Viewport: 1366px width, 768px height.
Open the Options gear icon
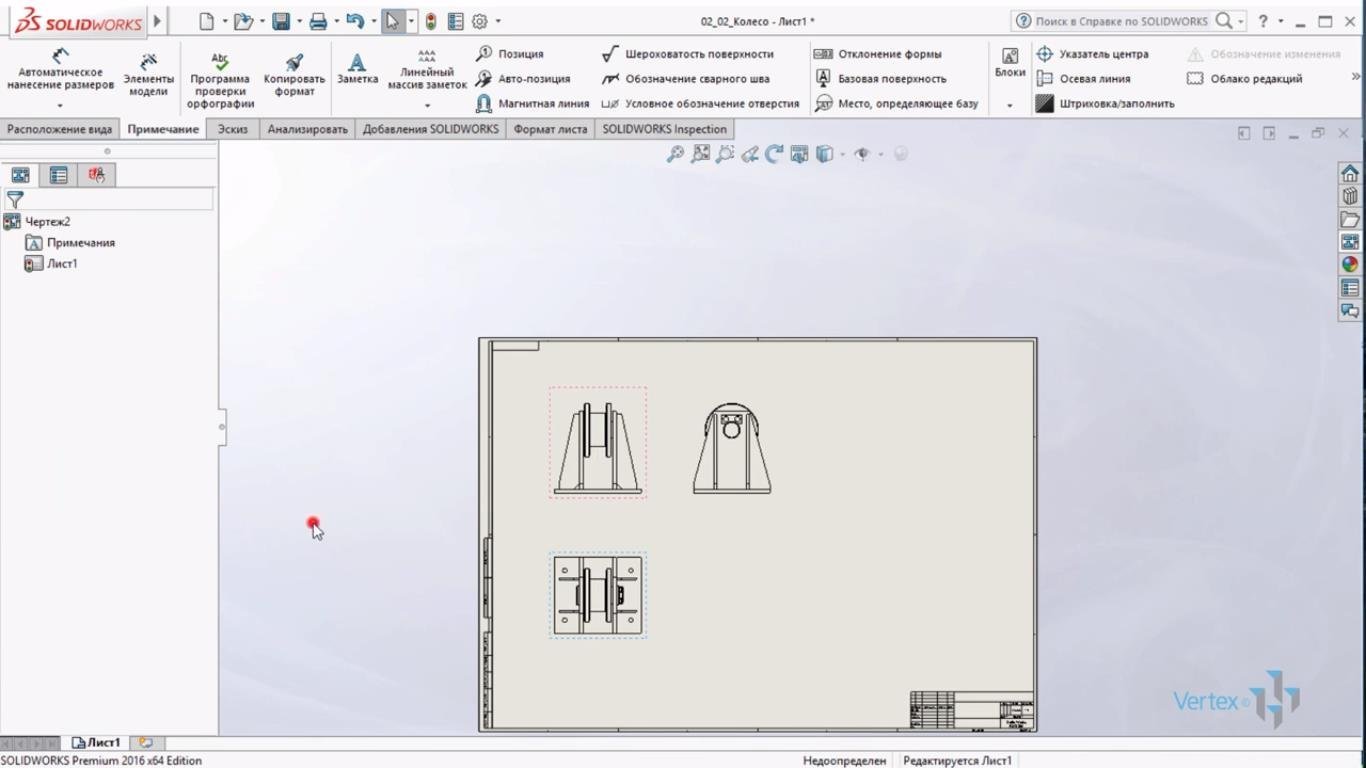[480, 21]
